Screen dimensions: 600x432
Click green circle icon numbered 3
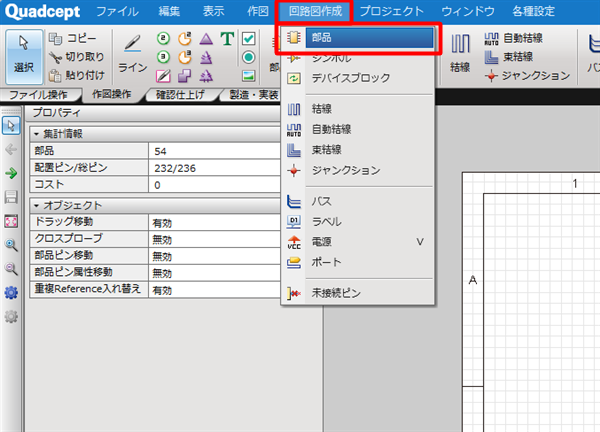(163, 57)
